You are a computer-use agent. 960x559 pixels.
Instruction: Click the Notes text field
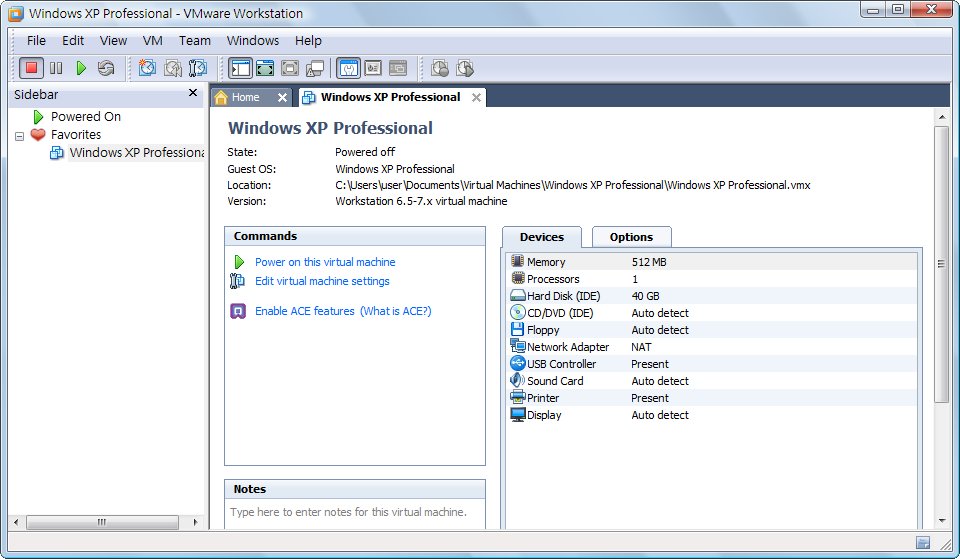click(x=355, y=514)
